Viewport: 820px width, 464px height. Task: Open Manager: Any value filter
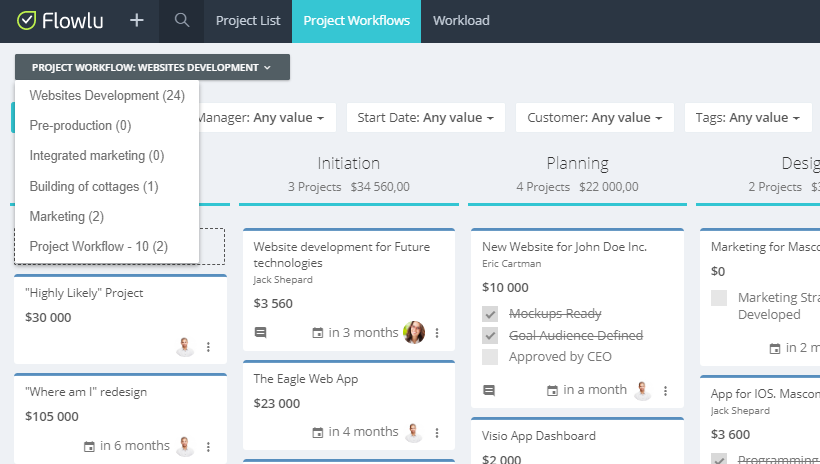pyautogui.click(x=267, y=118)
